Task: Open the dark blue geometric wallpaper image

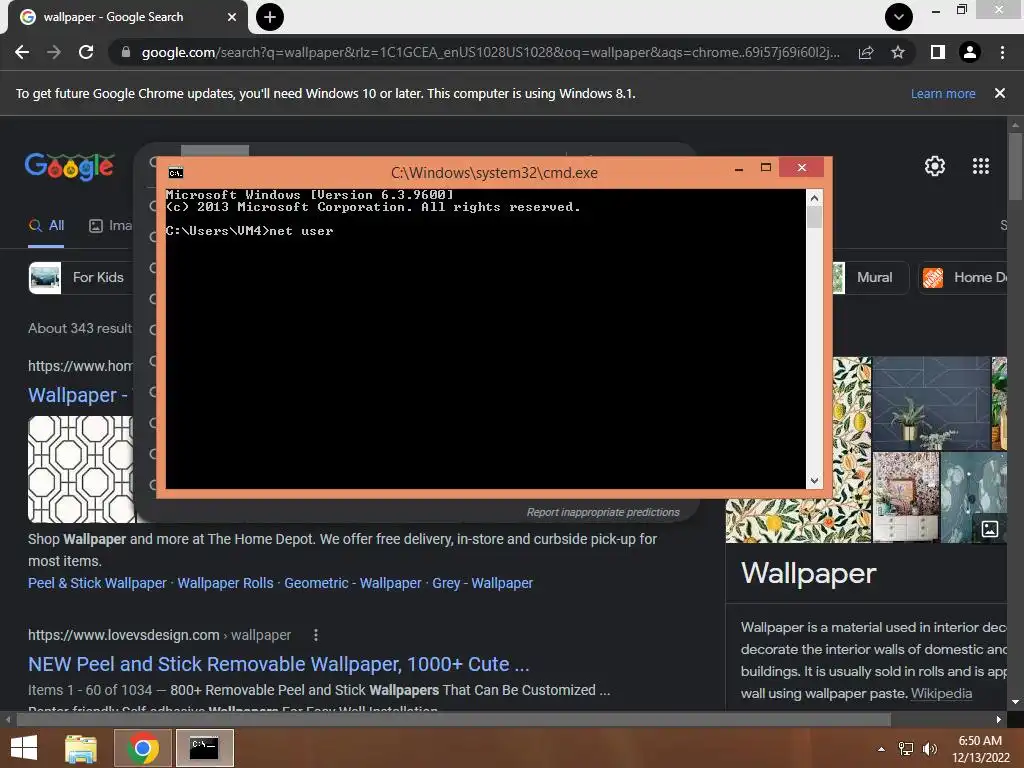Action: [x=931, y=404]
